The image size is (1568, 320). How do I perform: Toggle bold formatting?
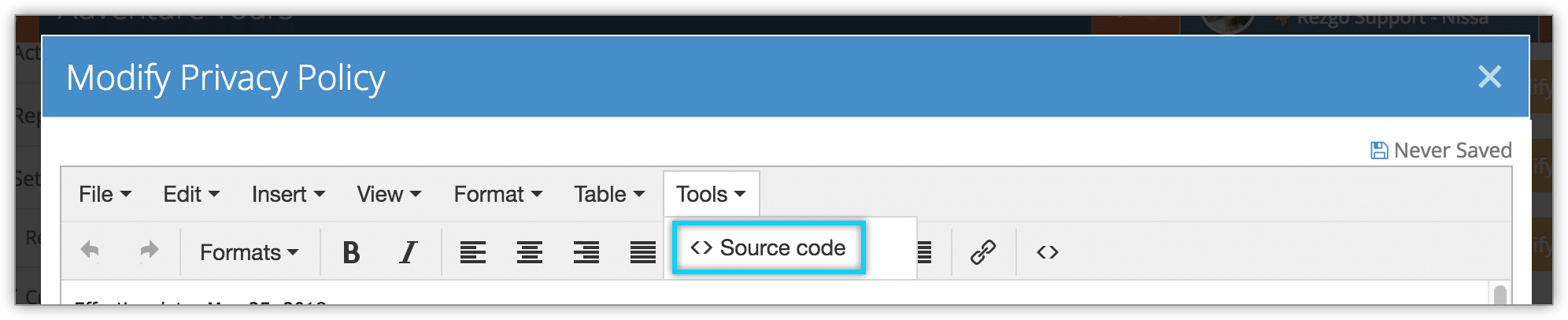[x=351, y=252]
